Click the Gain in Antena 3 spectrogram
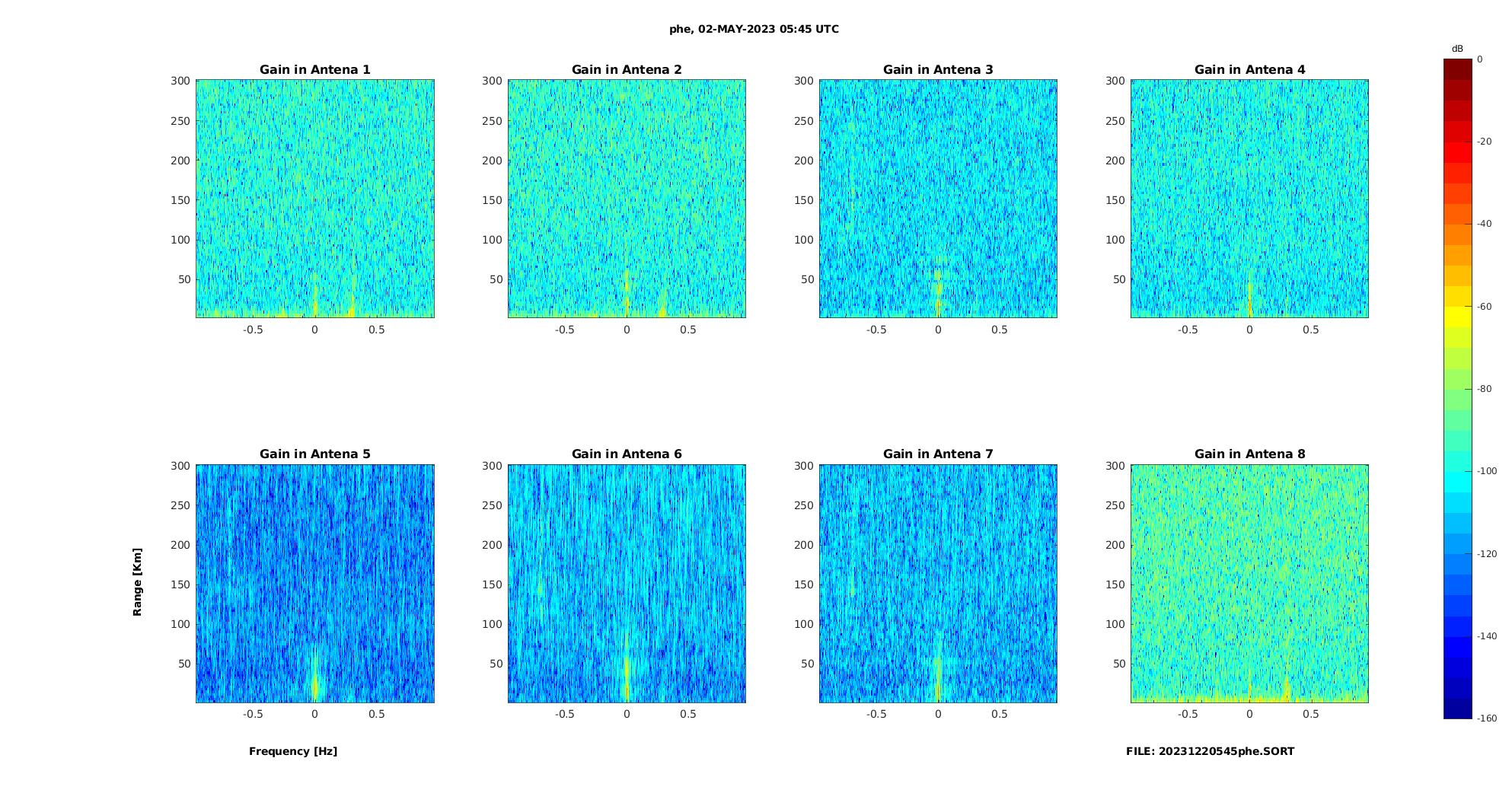Screen dimensions: 1512x809 coord(938,199)
